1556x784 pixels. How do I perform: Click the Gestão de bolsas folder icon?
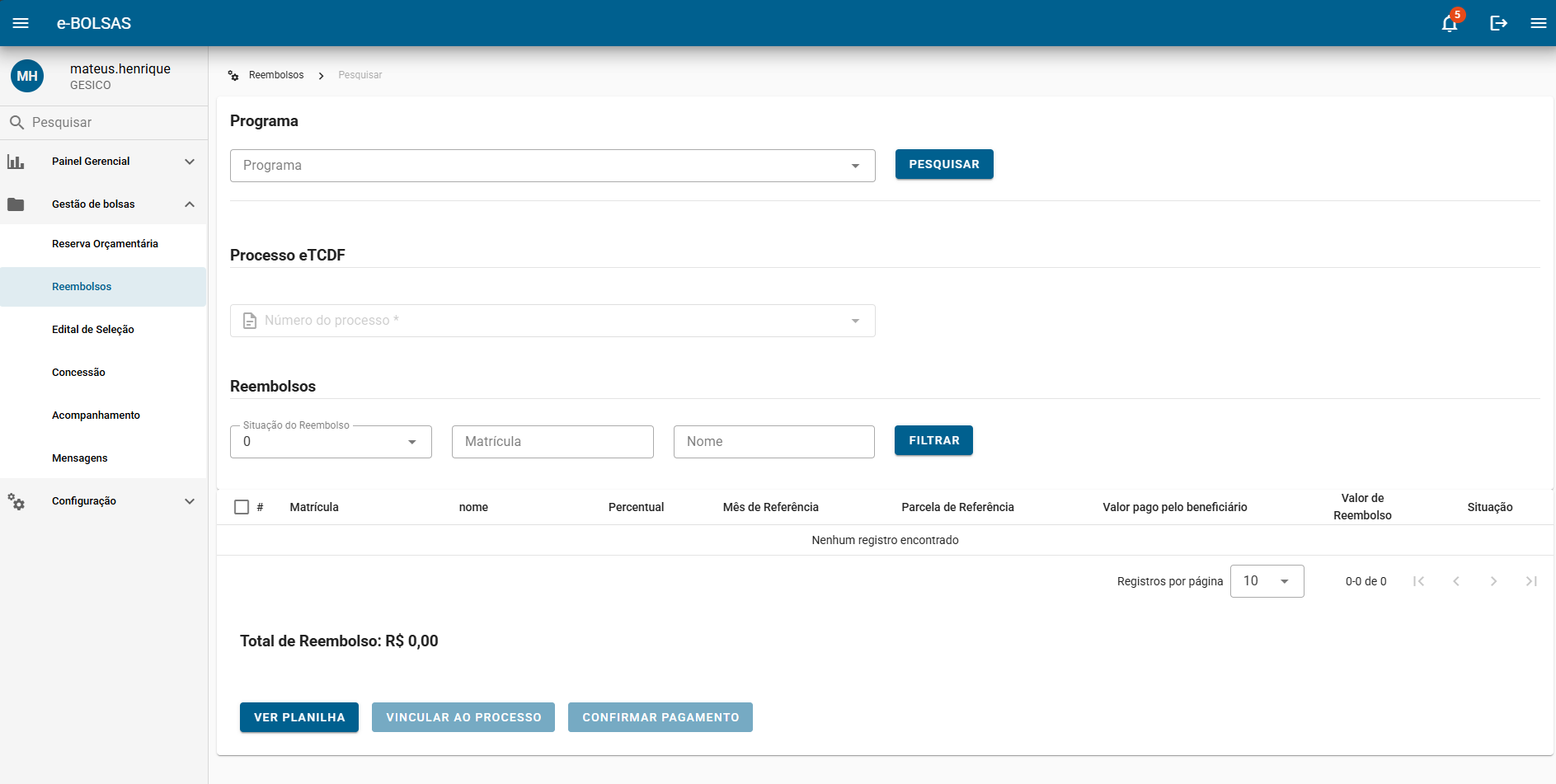pos(16,204)
